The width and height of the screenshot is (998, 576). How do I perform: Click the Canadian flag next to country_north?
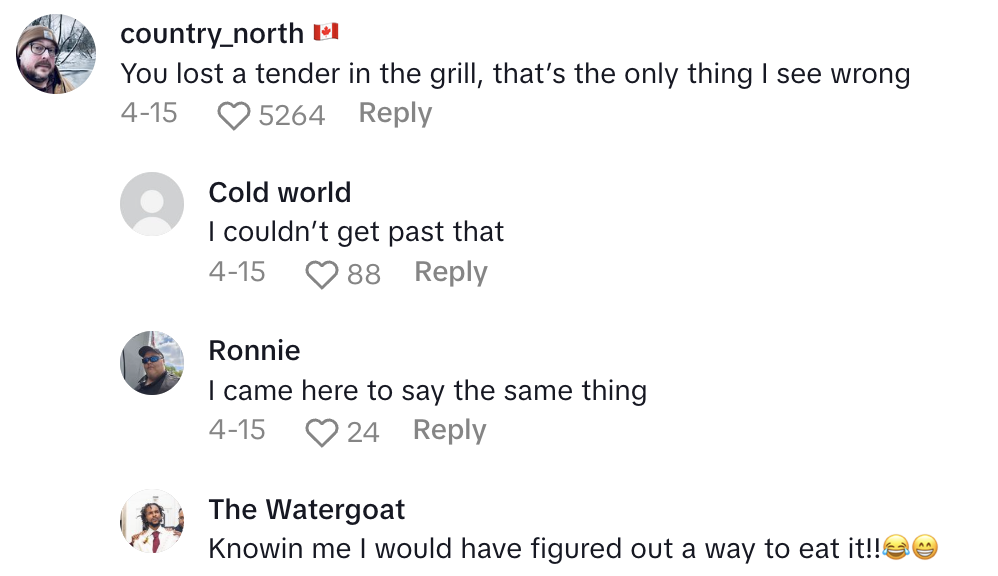326,33
